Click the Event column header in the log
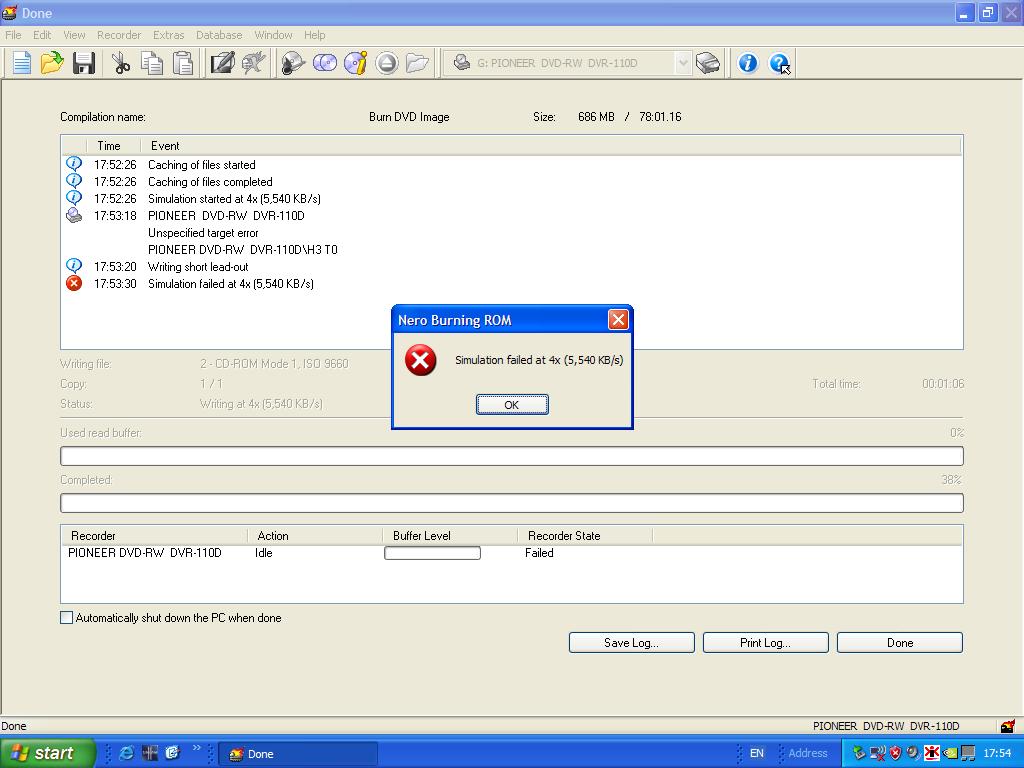Screen dimensions: 1024x768 [551, 146]
